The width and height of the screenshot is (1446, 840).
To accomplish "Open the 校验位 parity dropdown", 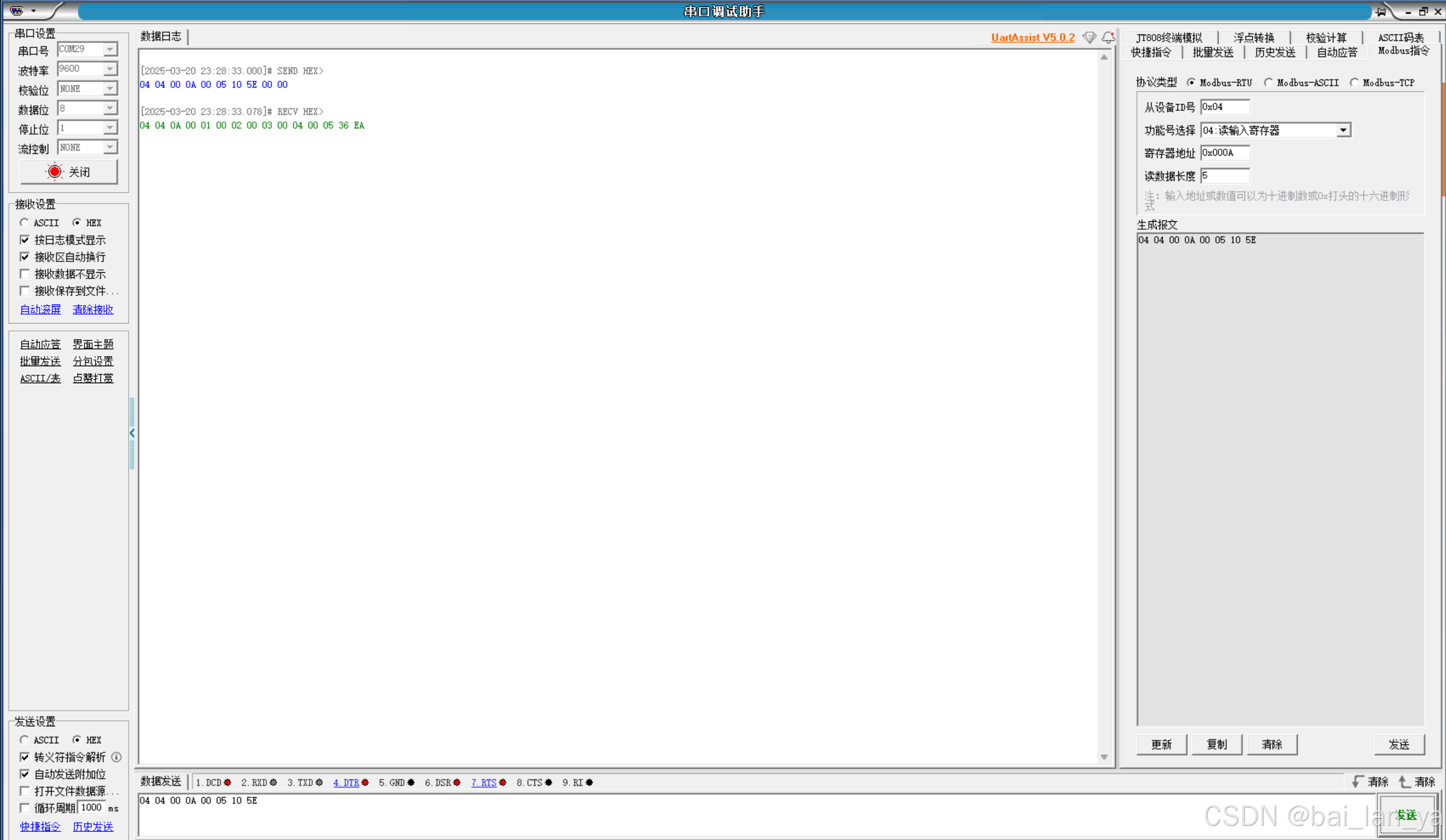I will point(110,88).
